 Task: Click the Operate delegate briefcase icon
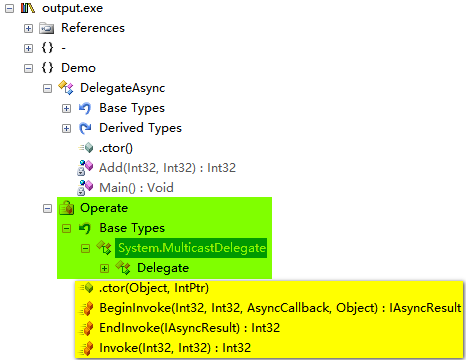[66, 208]
